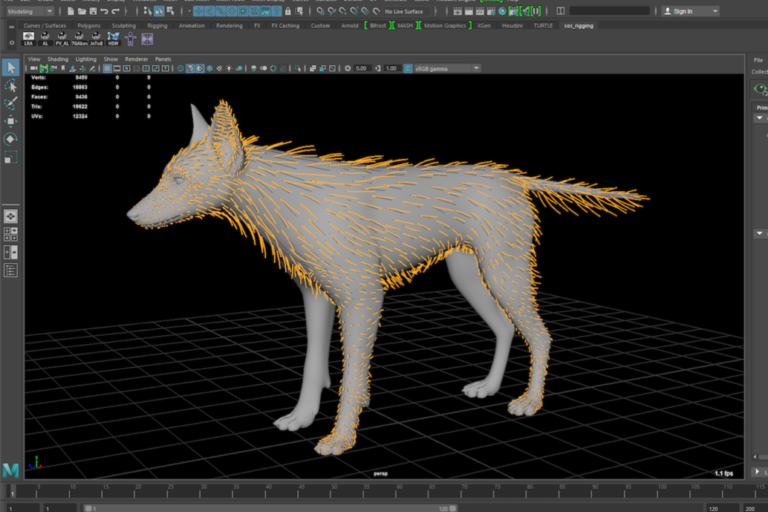Open the Sign In account dropdown

[715, 11]
